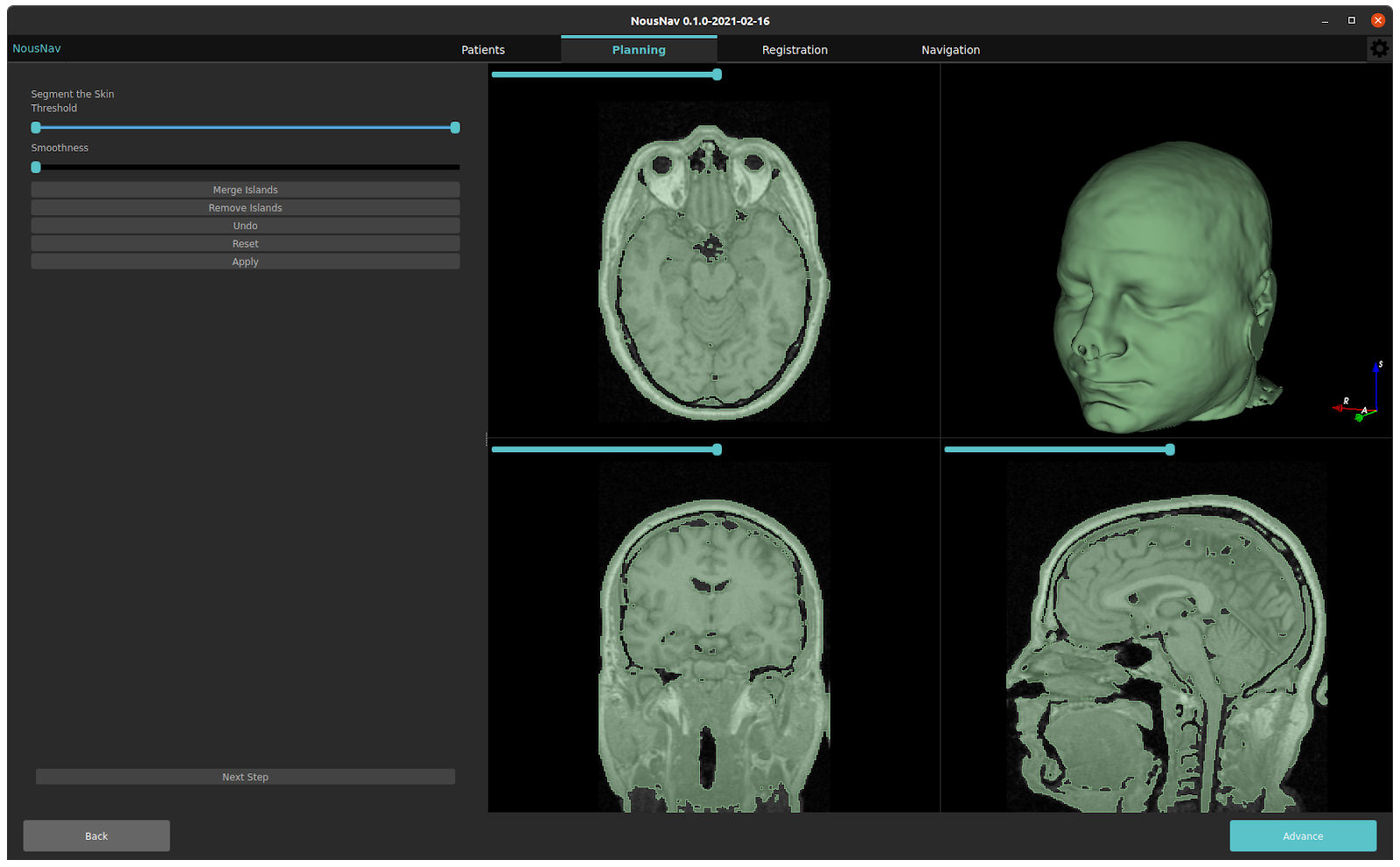1400x867 pixels.
Task: Undo the last segmentation change
Action: click(x=245, y=225)
